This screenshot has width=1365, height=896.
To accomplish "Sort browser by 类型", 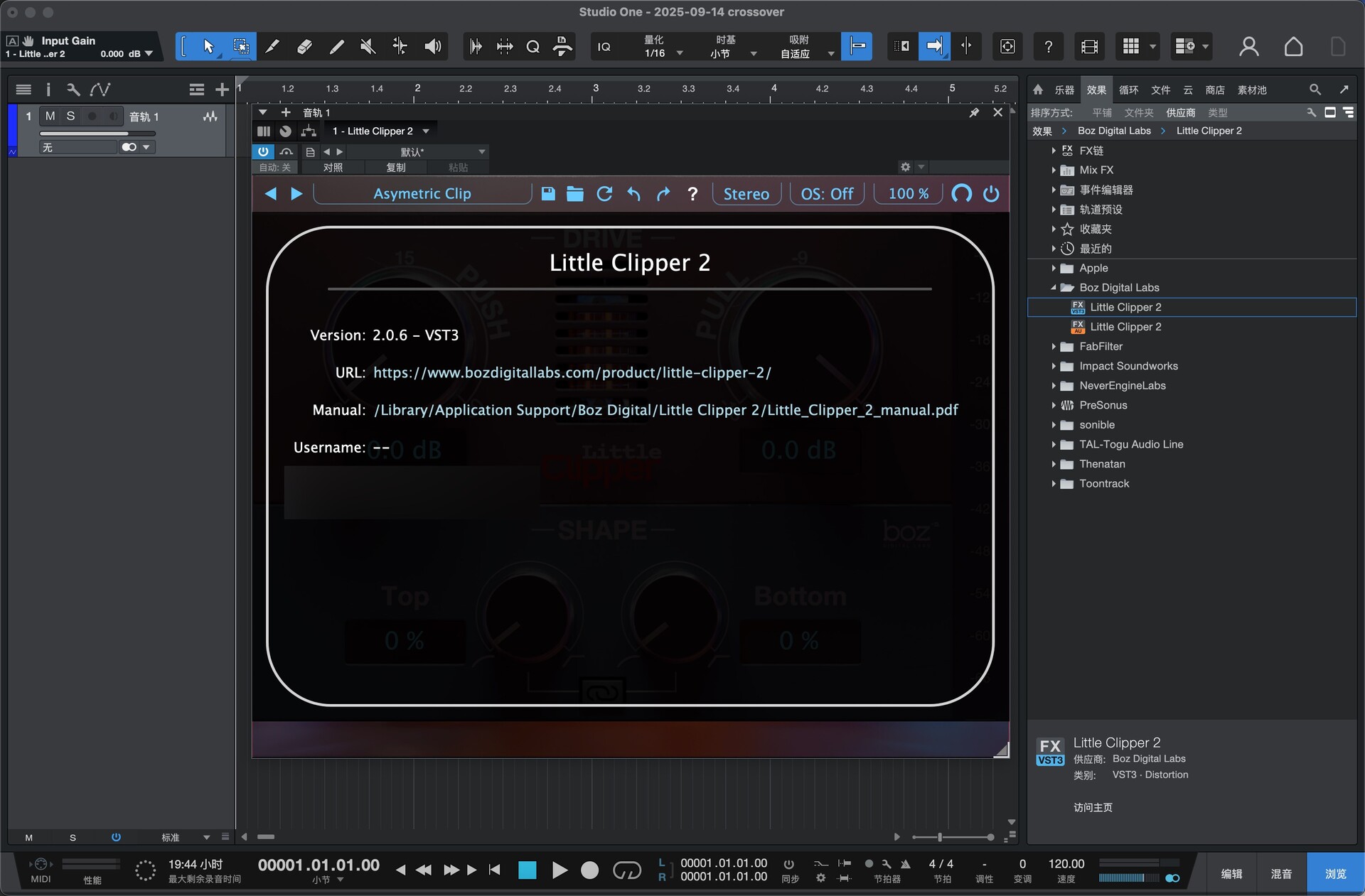I will 1217,112.
